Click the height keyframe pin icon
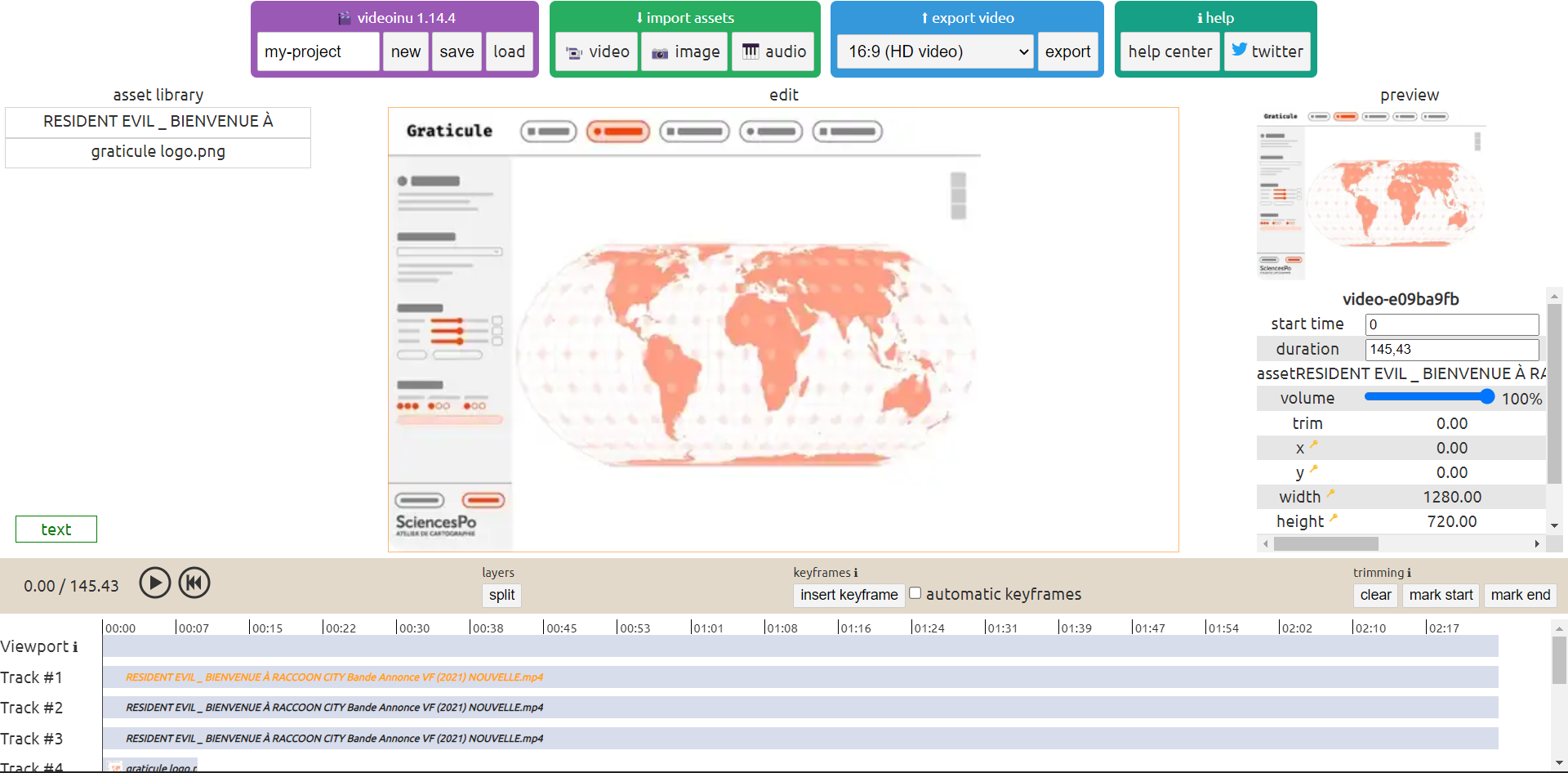Viewport: 1568px width, 773px height. 1334,518
